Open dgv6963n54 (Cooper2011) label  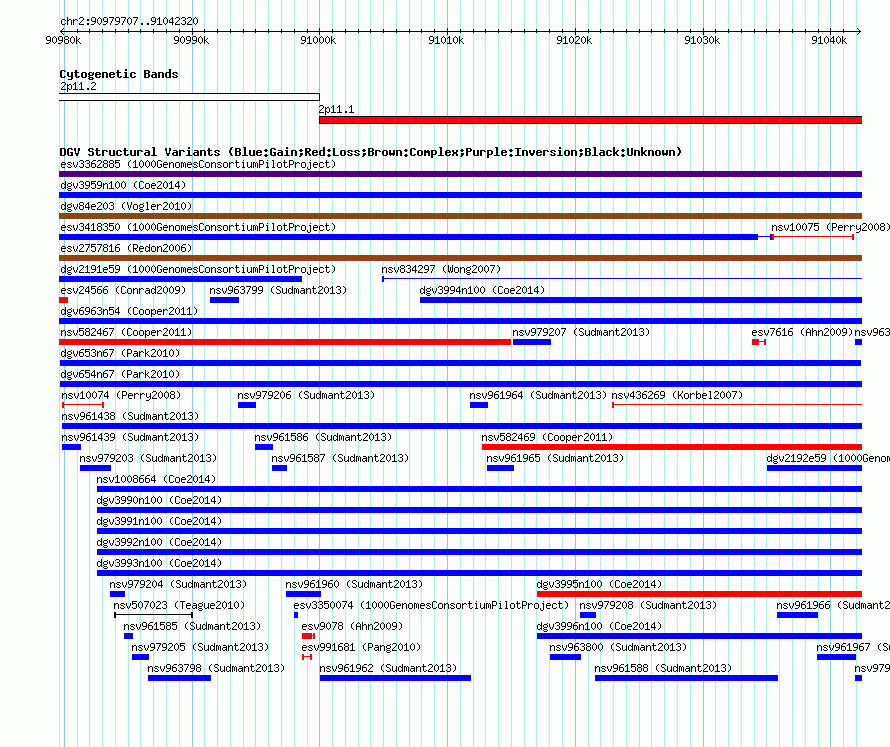click(129, 311)
